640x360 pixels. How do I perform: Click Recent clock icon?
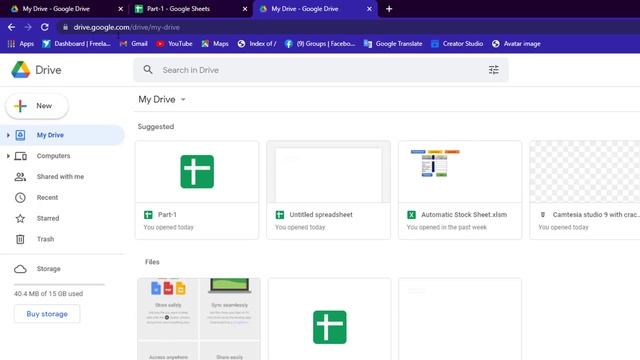[20, 198]
